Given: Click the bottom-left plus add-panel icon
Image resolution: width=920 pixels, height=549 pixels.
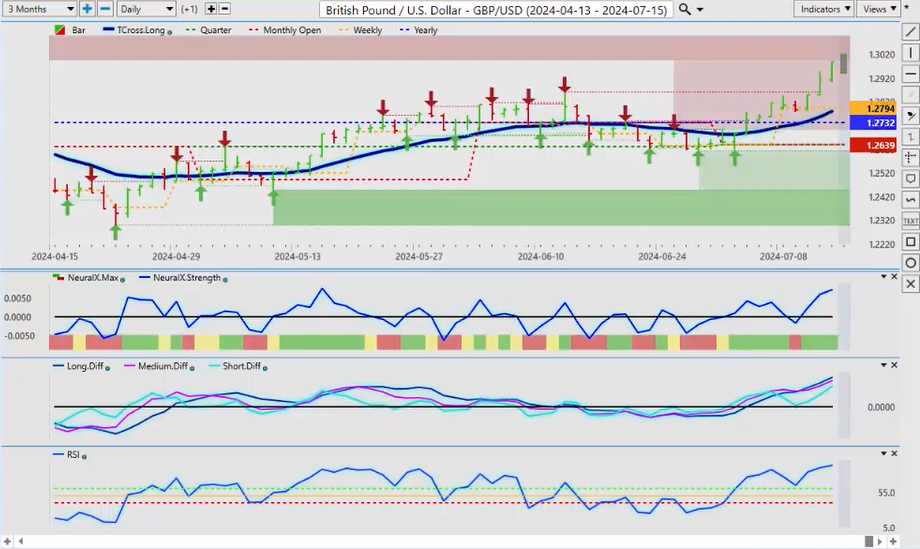Looking at the screenshot, I should [8, 541].
